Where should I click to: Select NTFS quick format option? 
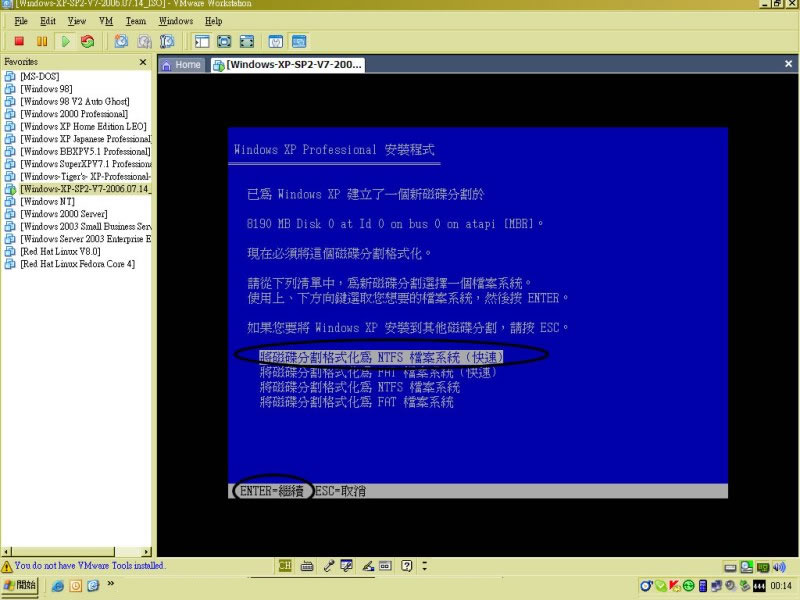pos(381,357)
